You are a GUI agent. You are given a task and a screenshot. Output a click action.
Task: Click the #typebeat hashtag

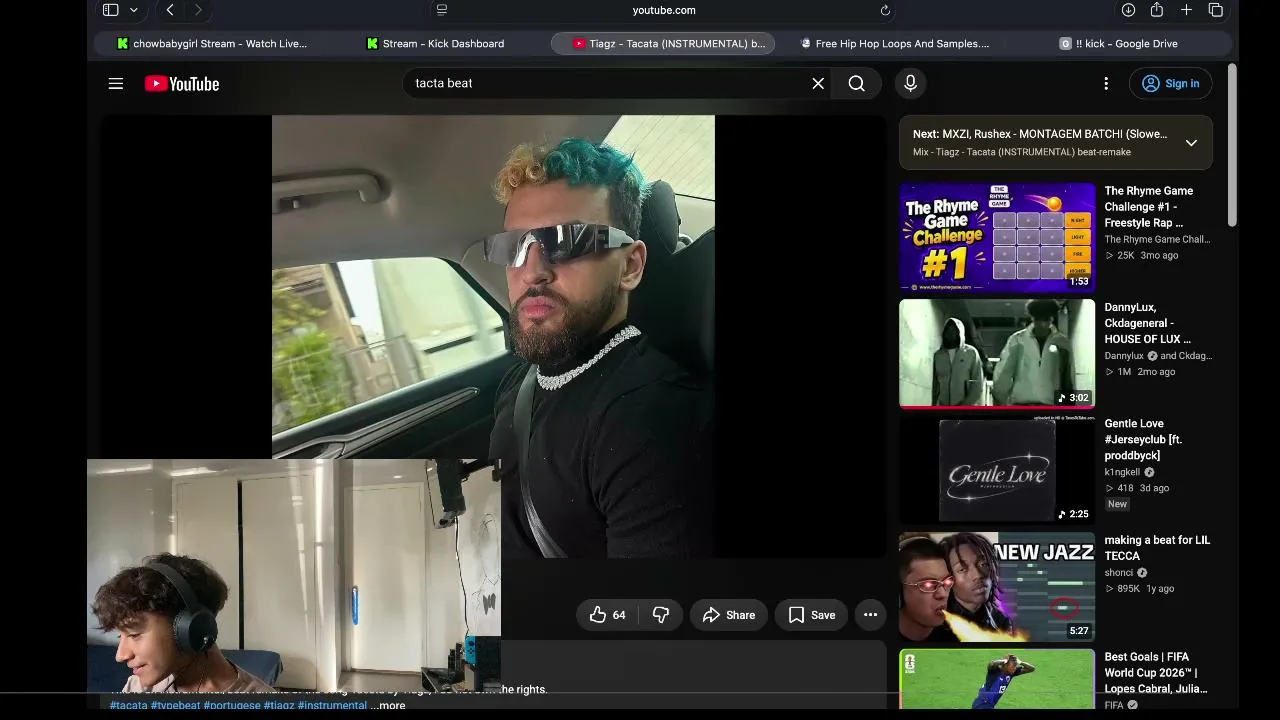point(176,706)
